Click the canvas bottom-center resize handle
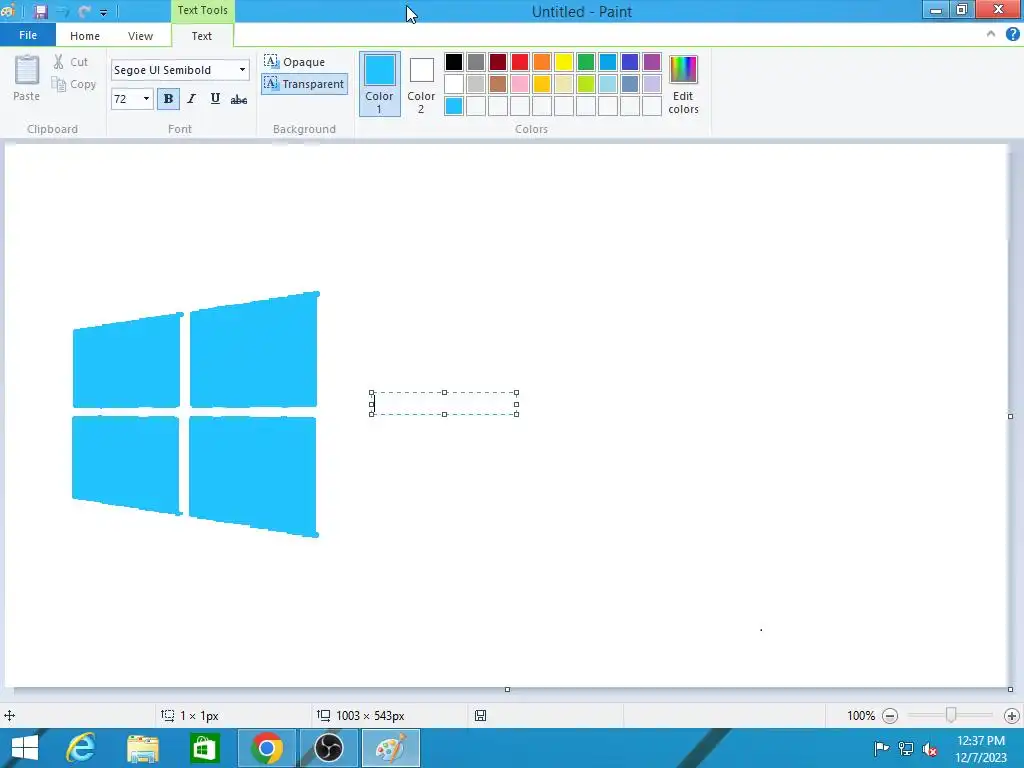 [x=507, y=690]
